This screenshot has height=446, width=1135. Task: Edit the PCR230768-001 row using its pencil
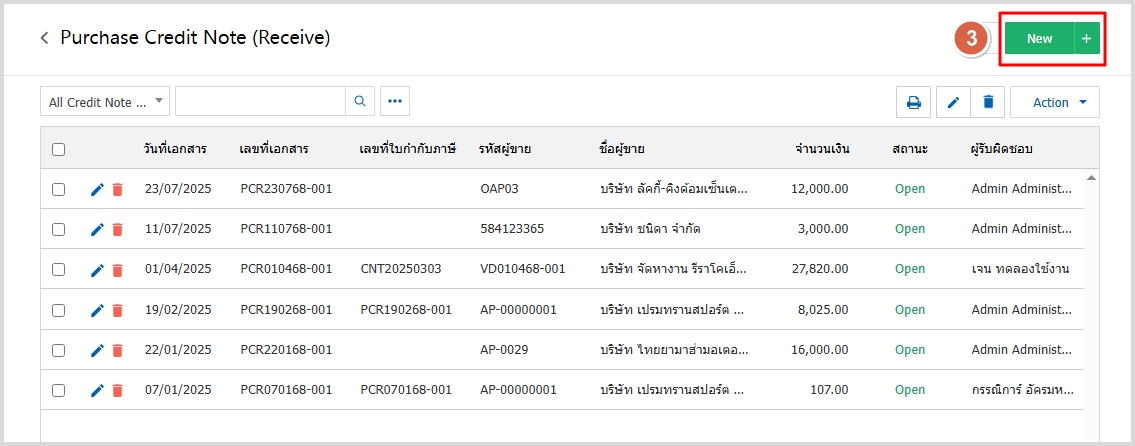tap(97, 189)
